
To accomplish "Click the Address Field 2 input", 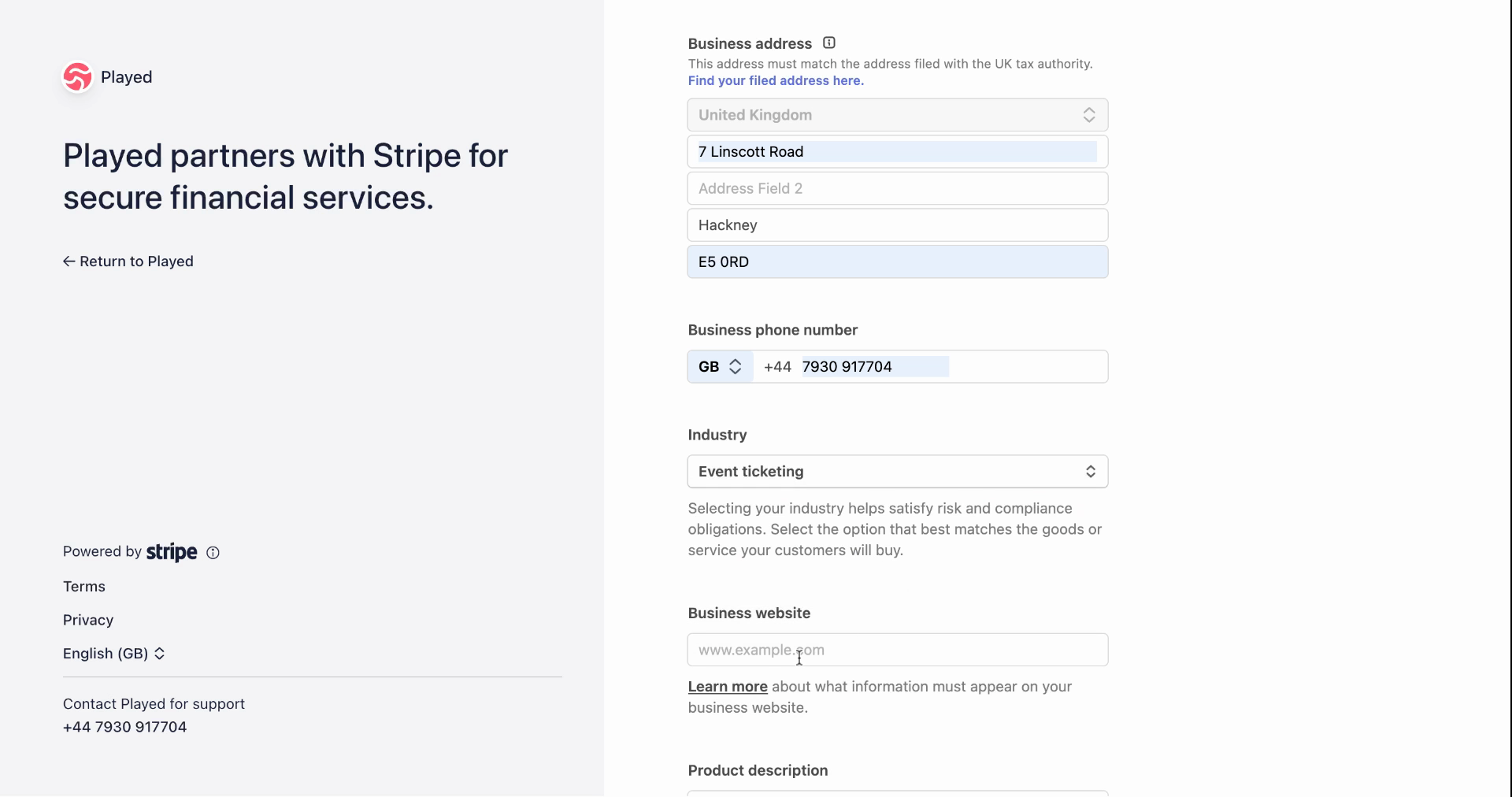I will point(898,188).
